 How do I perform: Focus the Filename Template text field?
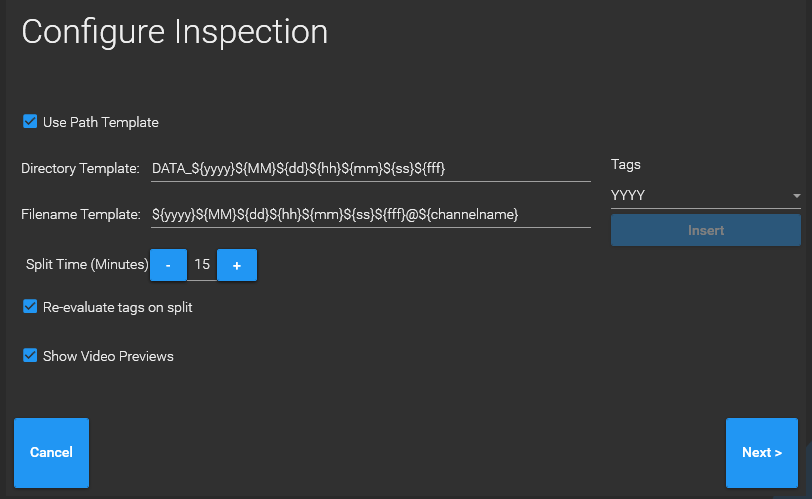[x=370, y=214]
